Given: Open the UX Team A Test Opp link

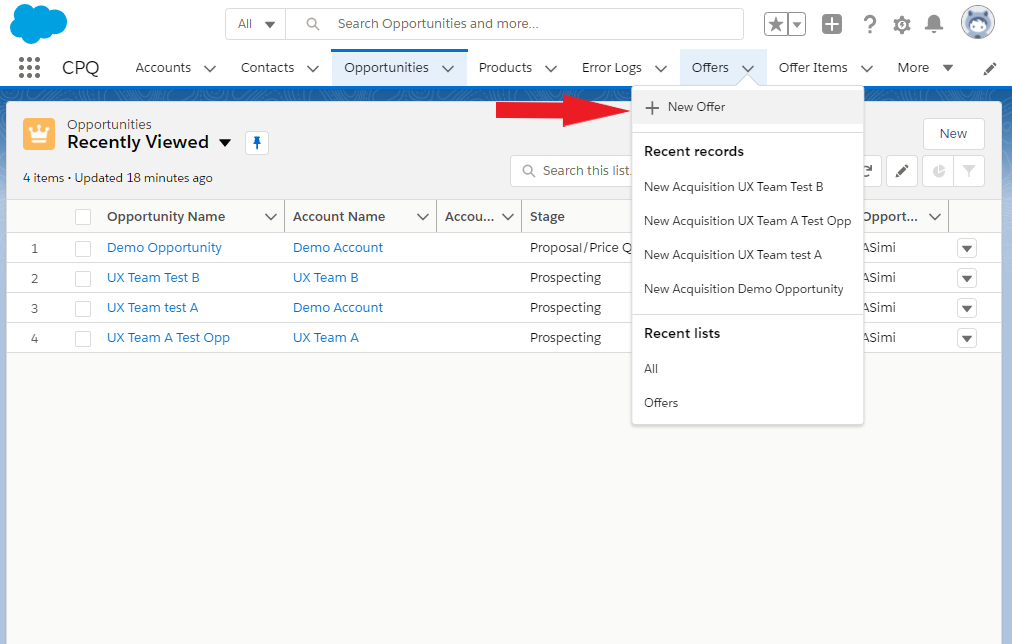Looking at the screenshot, I should [168, 338].
